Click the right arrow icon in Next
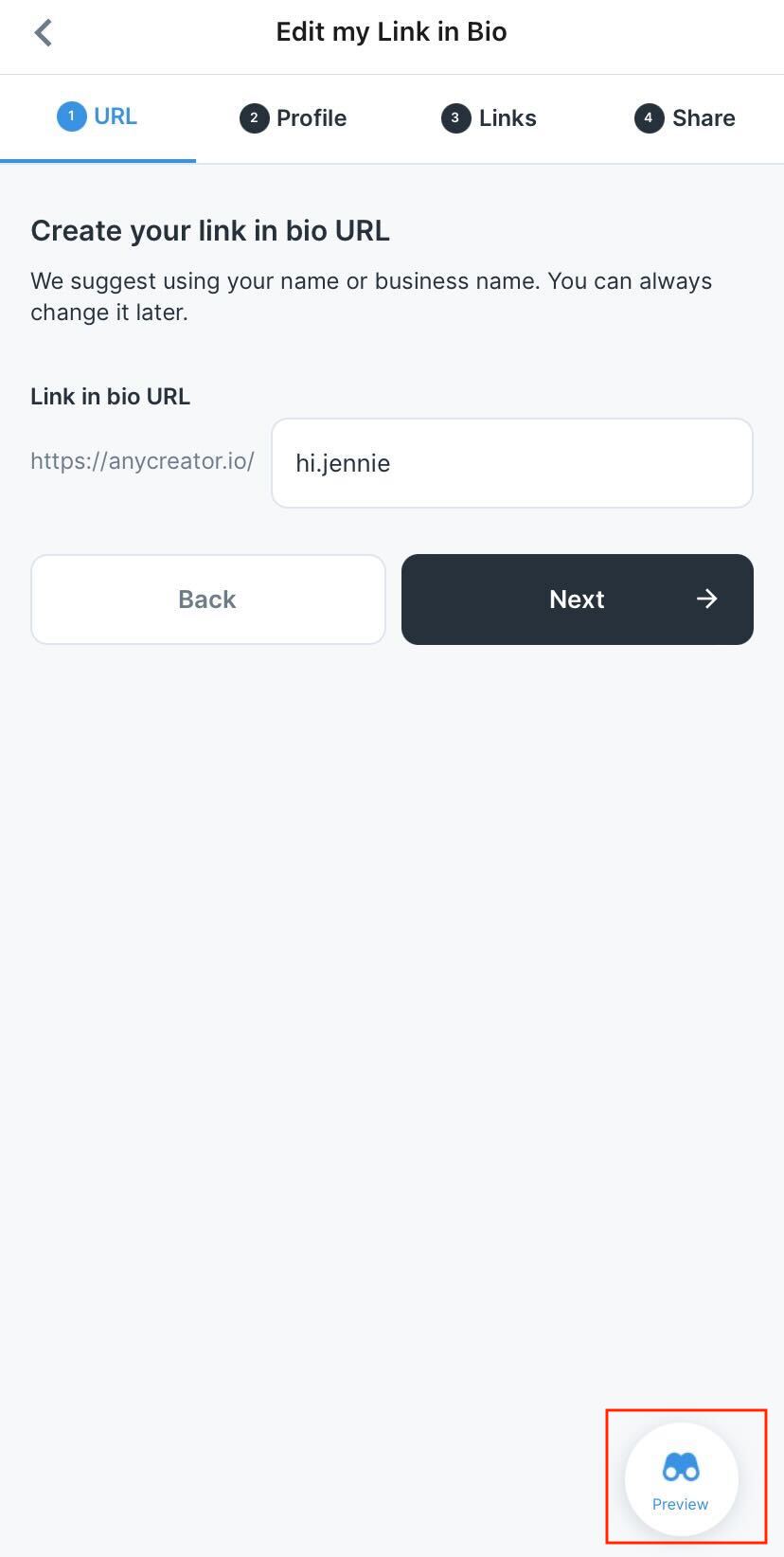This screenshot has height=1557, width=784. 706,599
